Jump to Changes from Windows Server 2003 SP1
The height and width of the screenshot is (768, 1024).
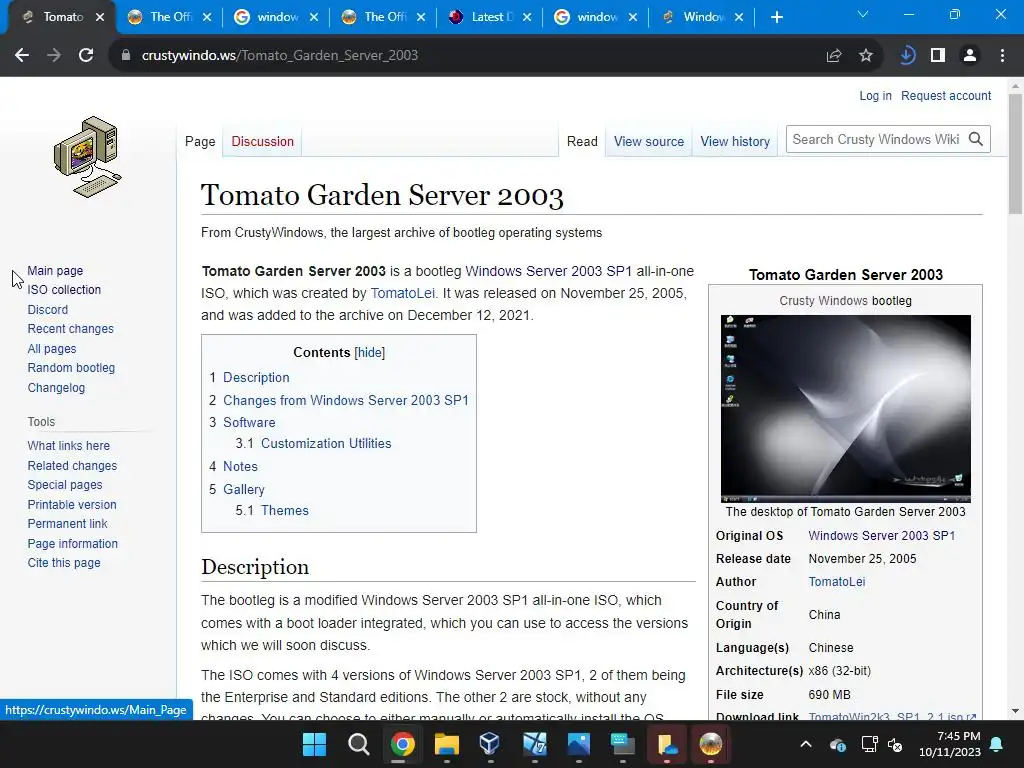[345, 400]
